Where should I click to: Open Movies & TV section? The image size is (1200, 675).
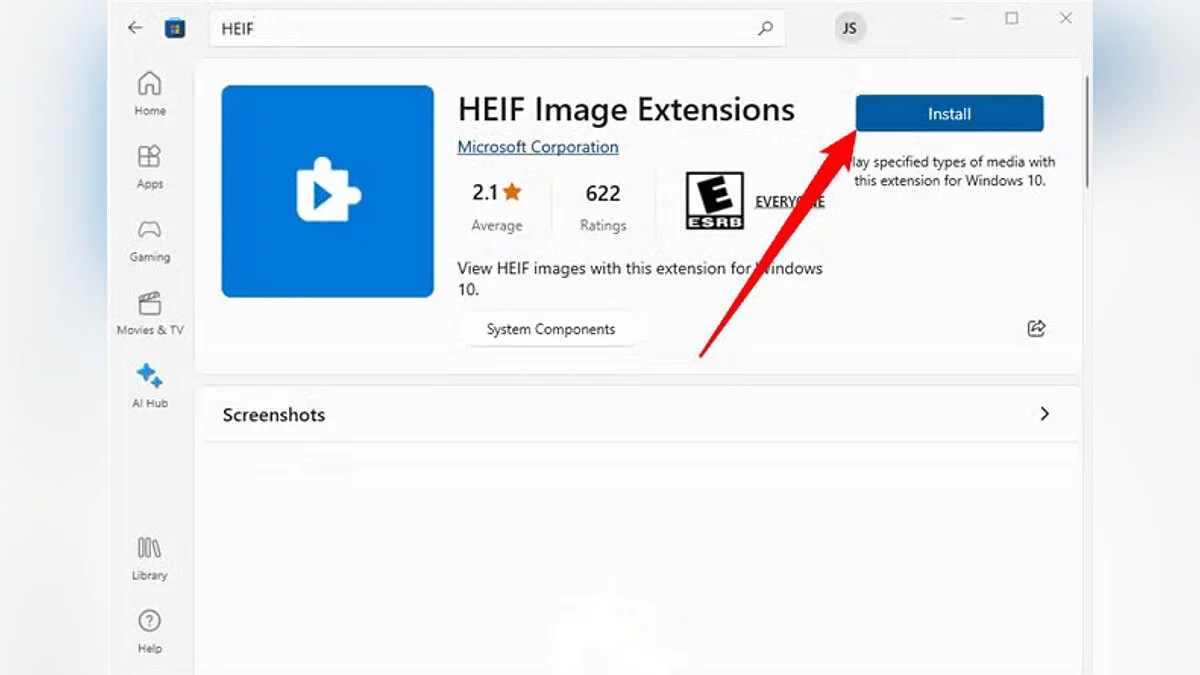150,313
